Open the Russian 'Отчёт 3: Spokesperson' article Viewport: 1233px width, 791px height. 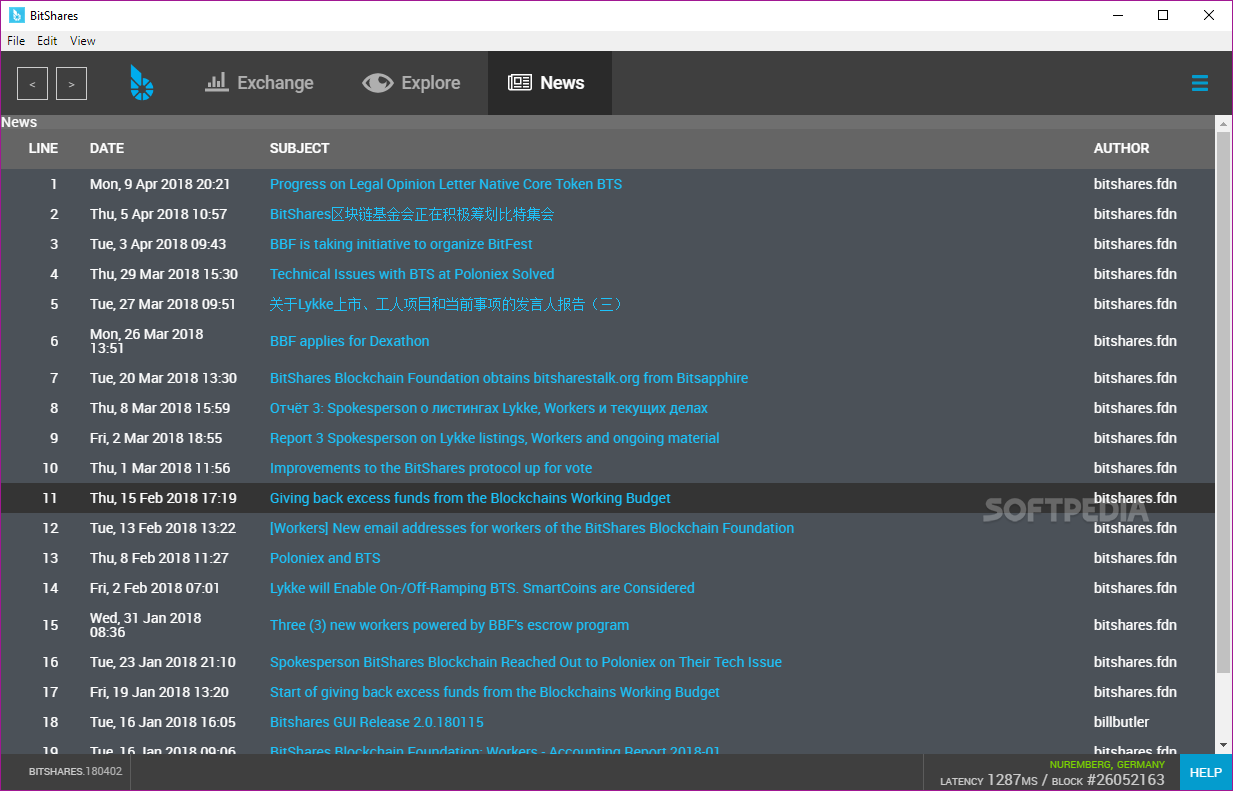(489, 408)
